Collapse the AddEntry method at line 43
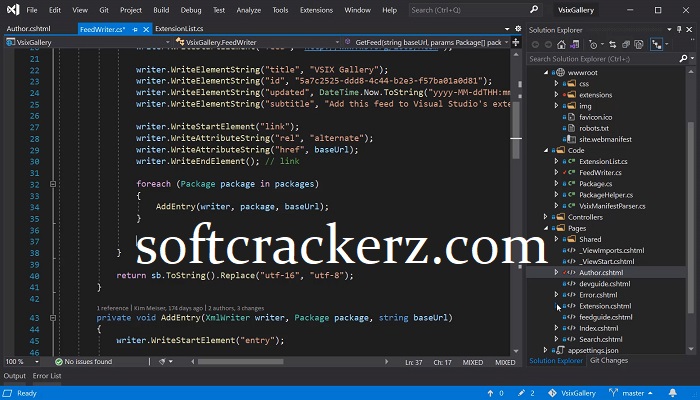The width and height of the screenshot is (700, 400). 53,318
